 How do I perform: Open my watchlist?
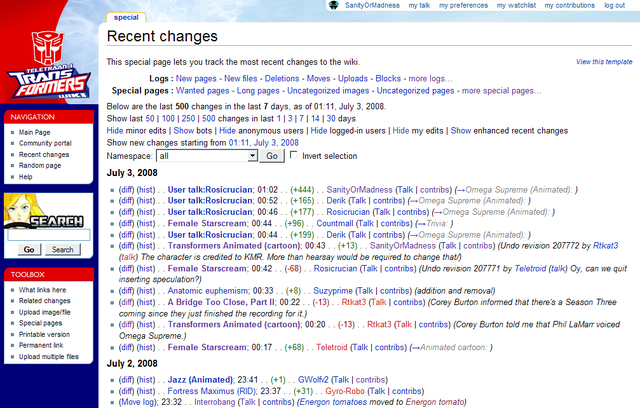click(x=516, y=5)
